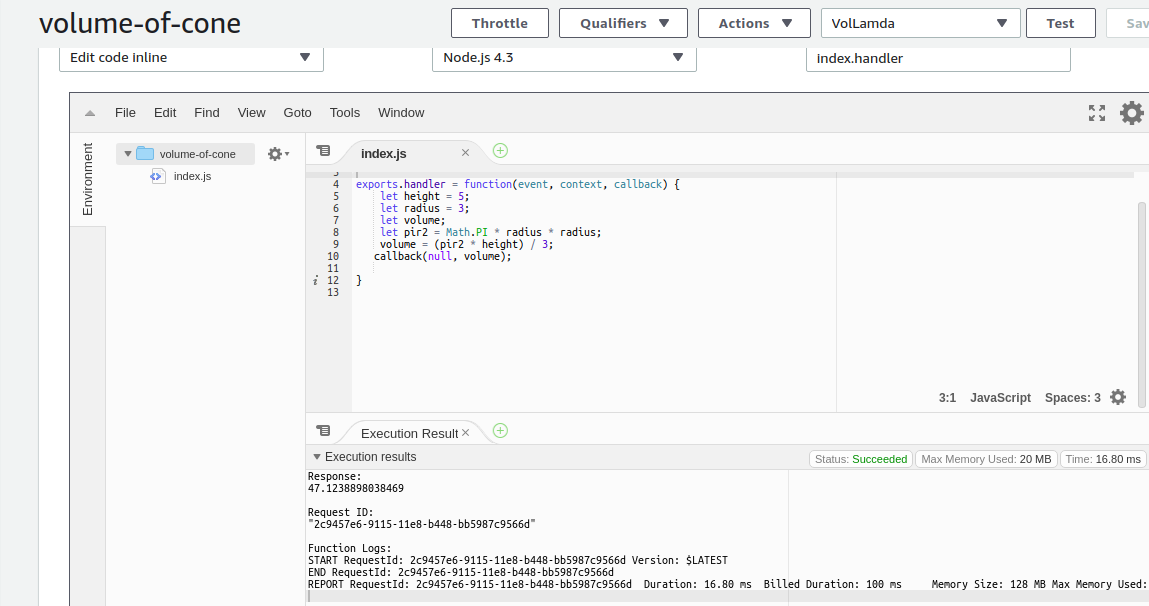
Task: Close the Execution Result tab
Action: tap(465, 433)
